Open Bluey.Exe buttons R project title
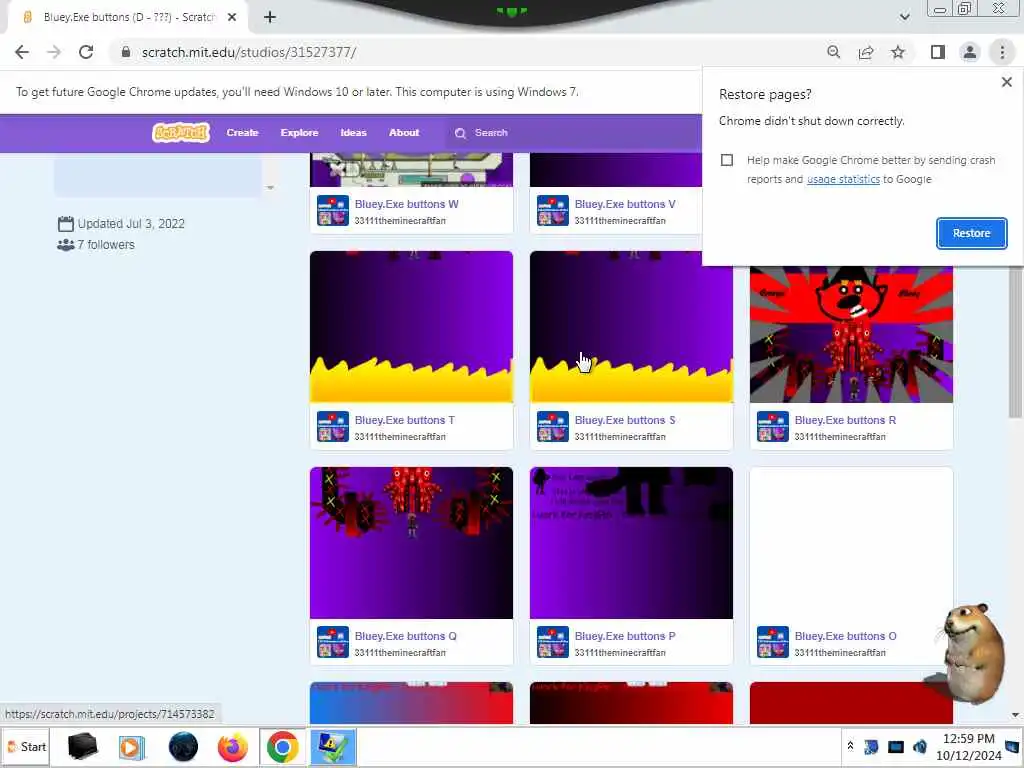The width and height of the screenshot is (1024, 768). coord(845,420)
